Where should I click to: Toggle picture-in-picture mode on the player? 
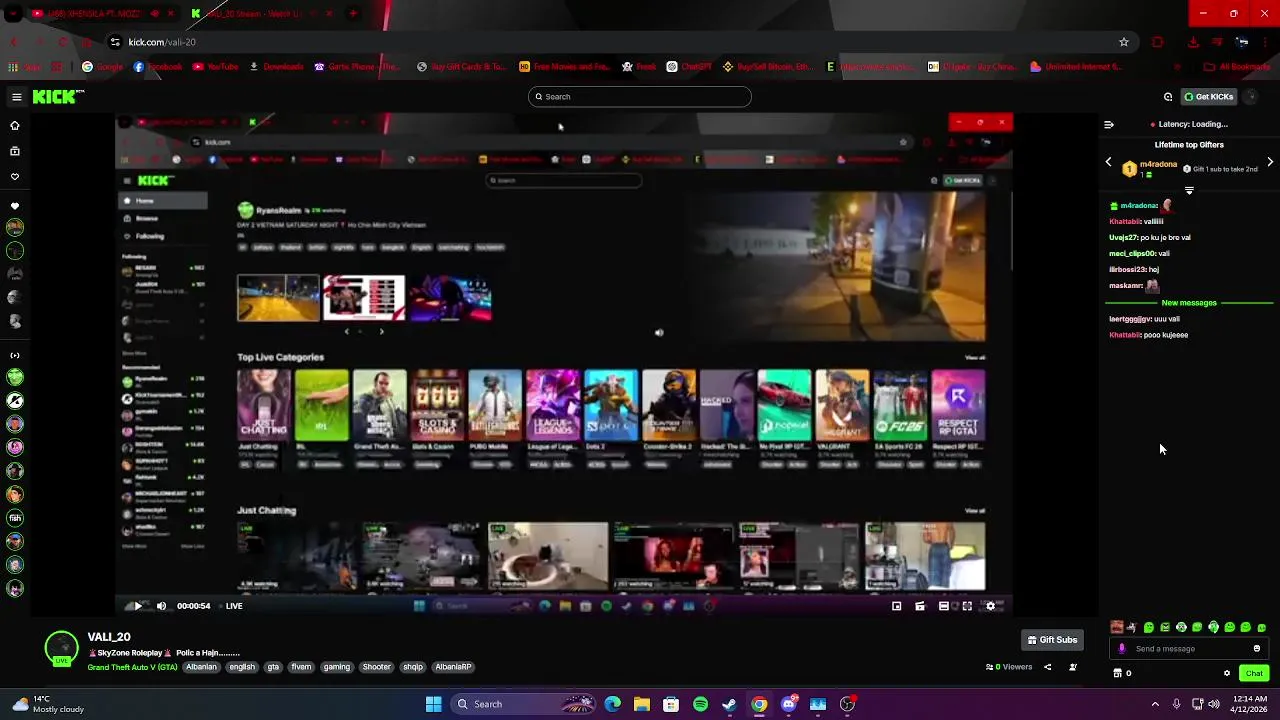coord(896,606)
